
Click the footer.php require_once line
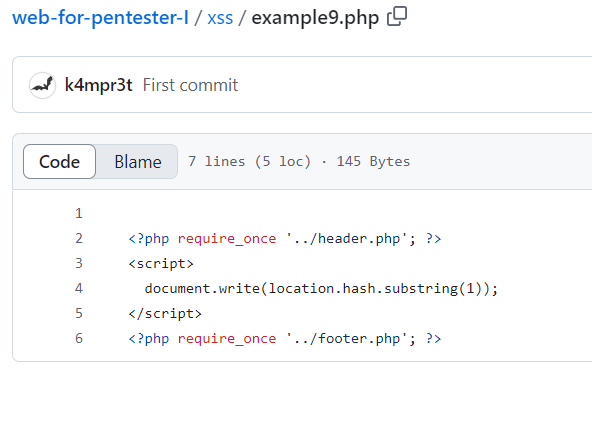tap(285, 339)
